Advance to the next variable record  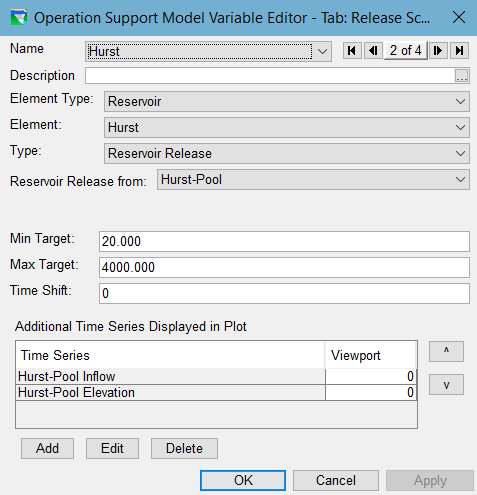[438, 51]
